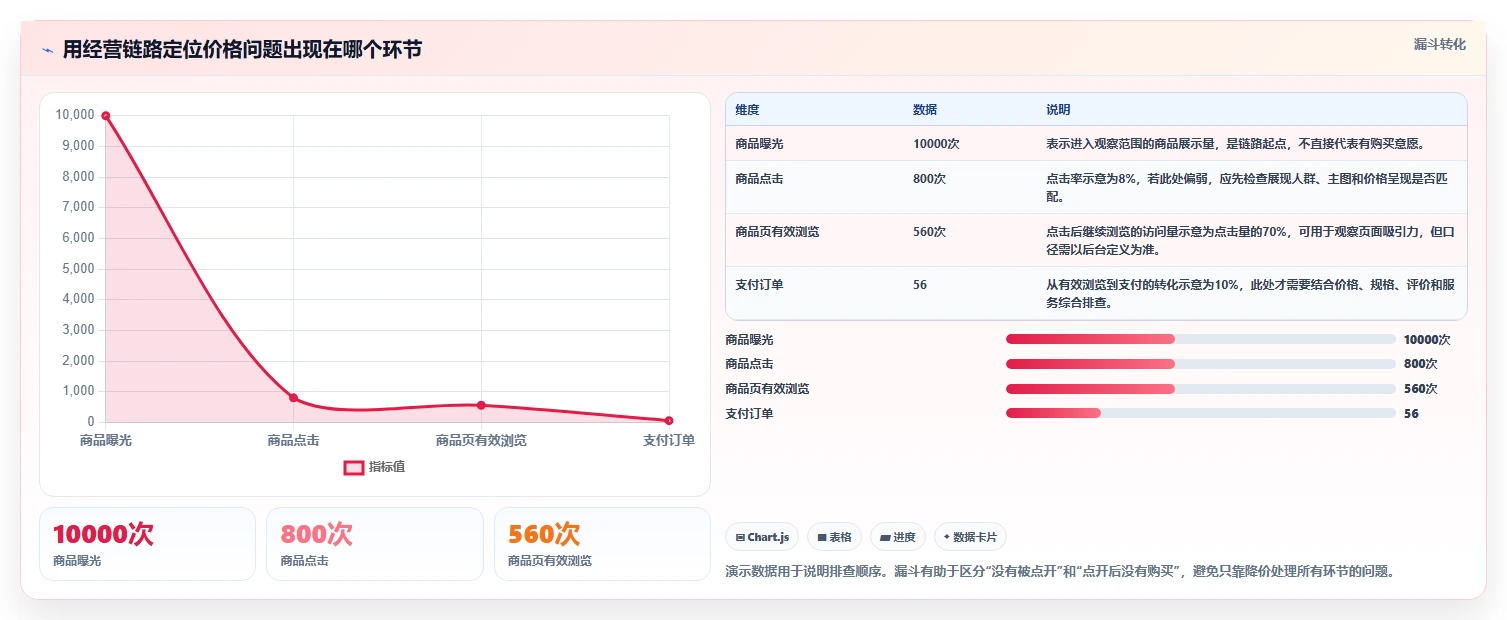The width and height of the screenshot is (1507, 620).
Task: Click the 560次 商品页有效浏览 data card
Action: (x=602, y=544)
